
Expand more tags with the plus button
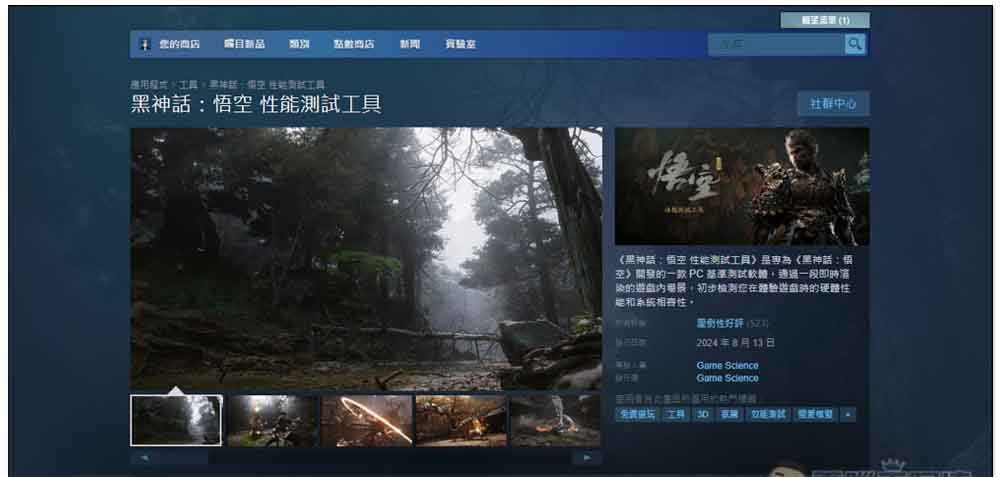848,415
